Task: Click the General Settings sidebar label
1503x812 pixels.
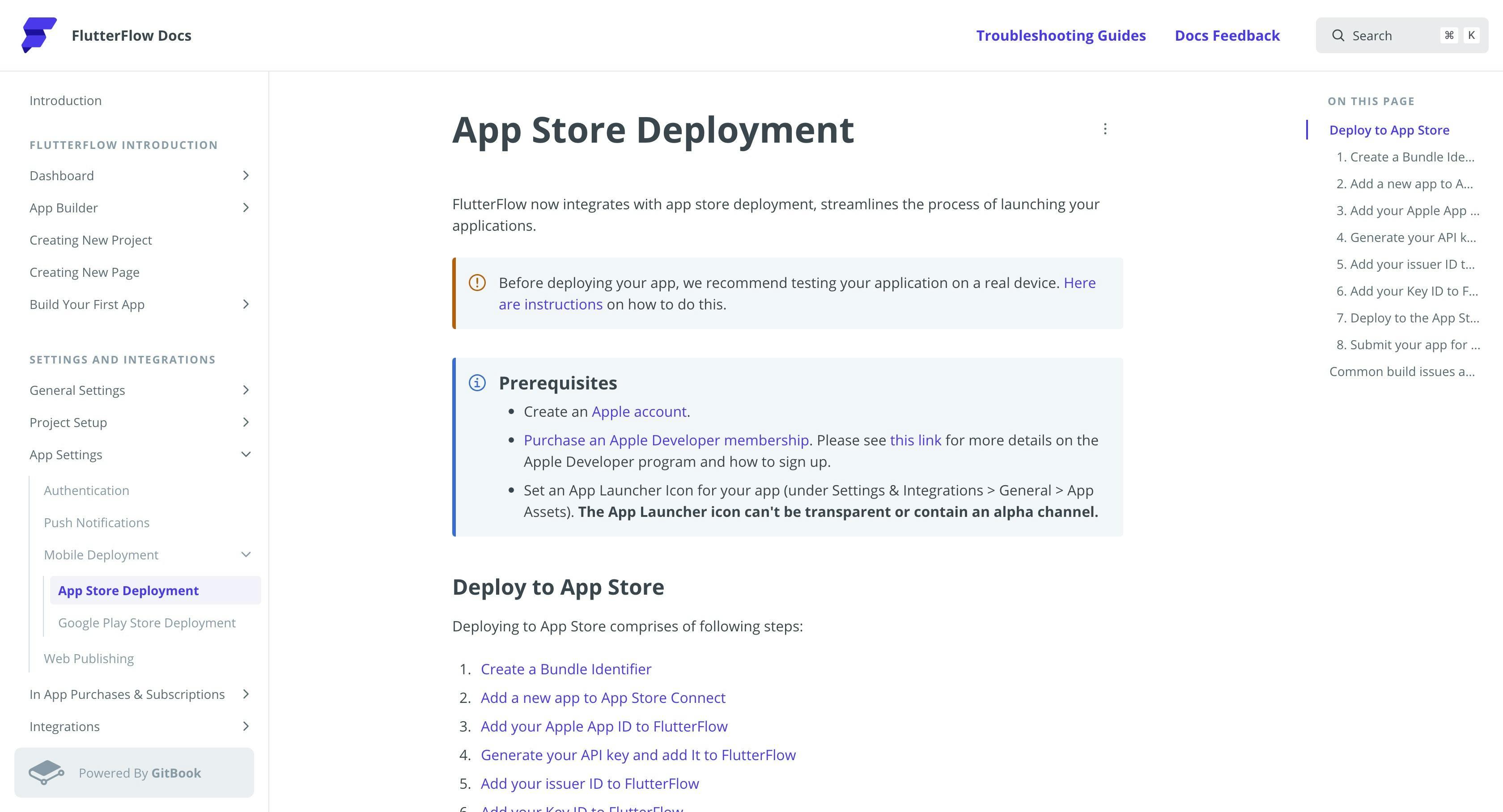Action: pos(77,390)
